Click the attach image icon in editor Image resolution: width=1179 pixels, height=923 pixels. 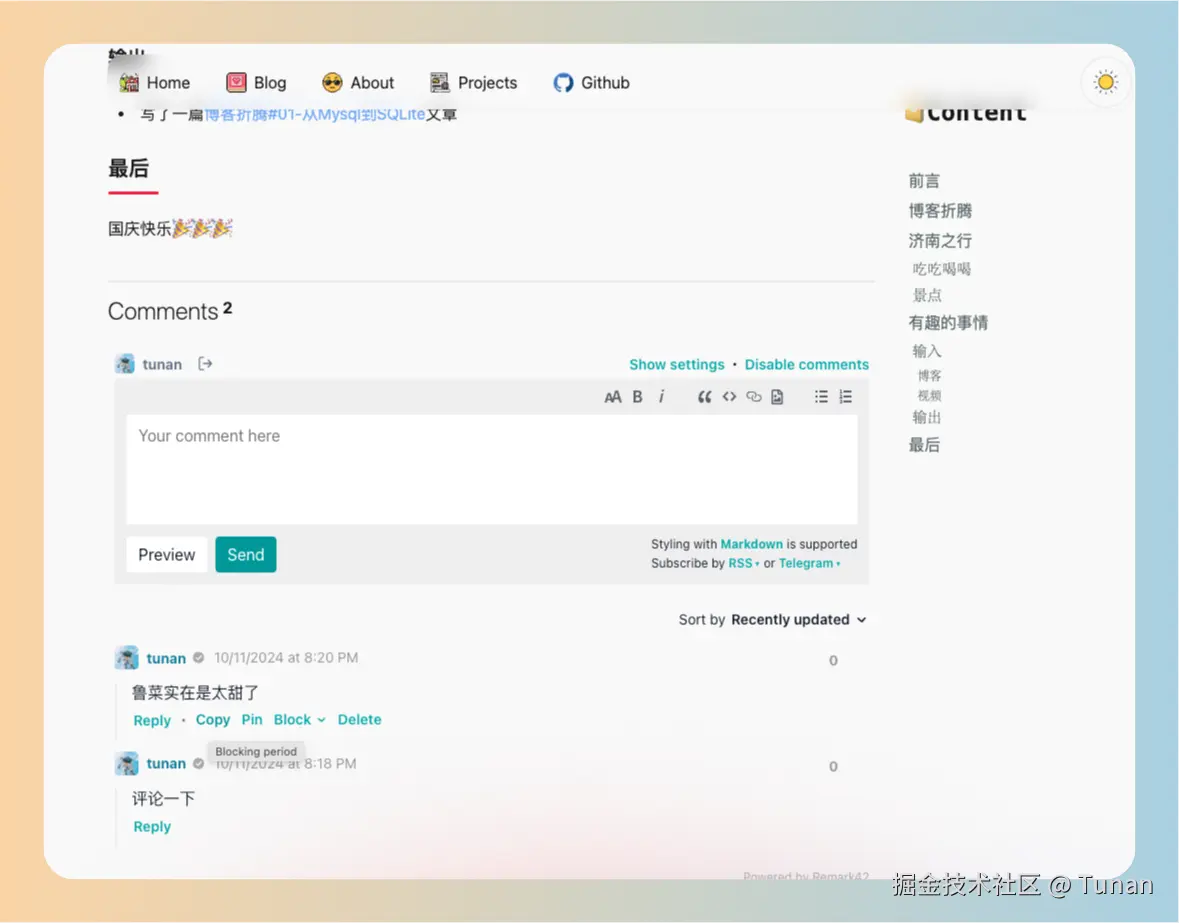point(777,397)
